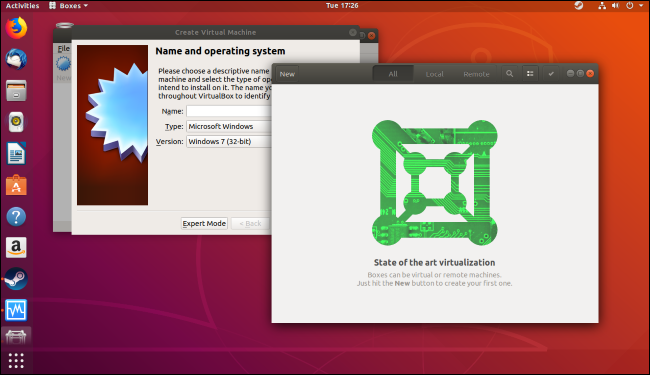Maximize the Boxes window
This screenshot has height=375, width=650.
(580, 73)
